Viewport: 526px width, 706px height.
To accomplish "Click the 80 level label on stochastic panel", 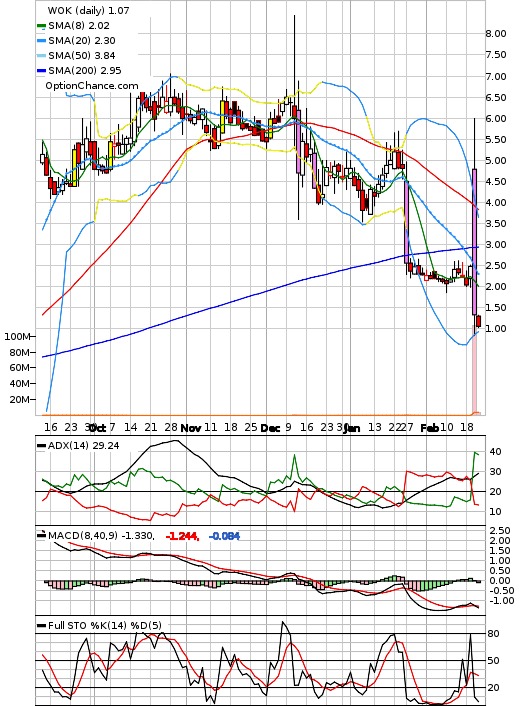I will coord(494,634).
